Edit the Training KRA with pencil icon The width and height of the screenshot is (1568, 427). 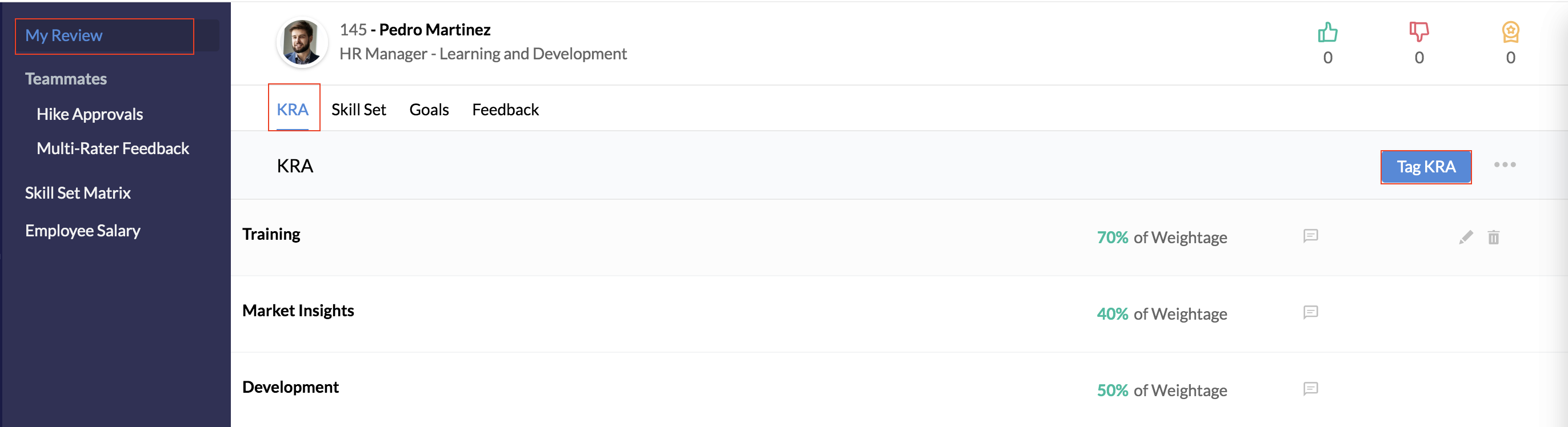coord(1466,237)
